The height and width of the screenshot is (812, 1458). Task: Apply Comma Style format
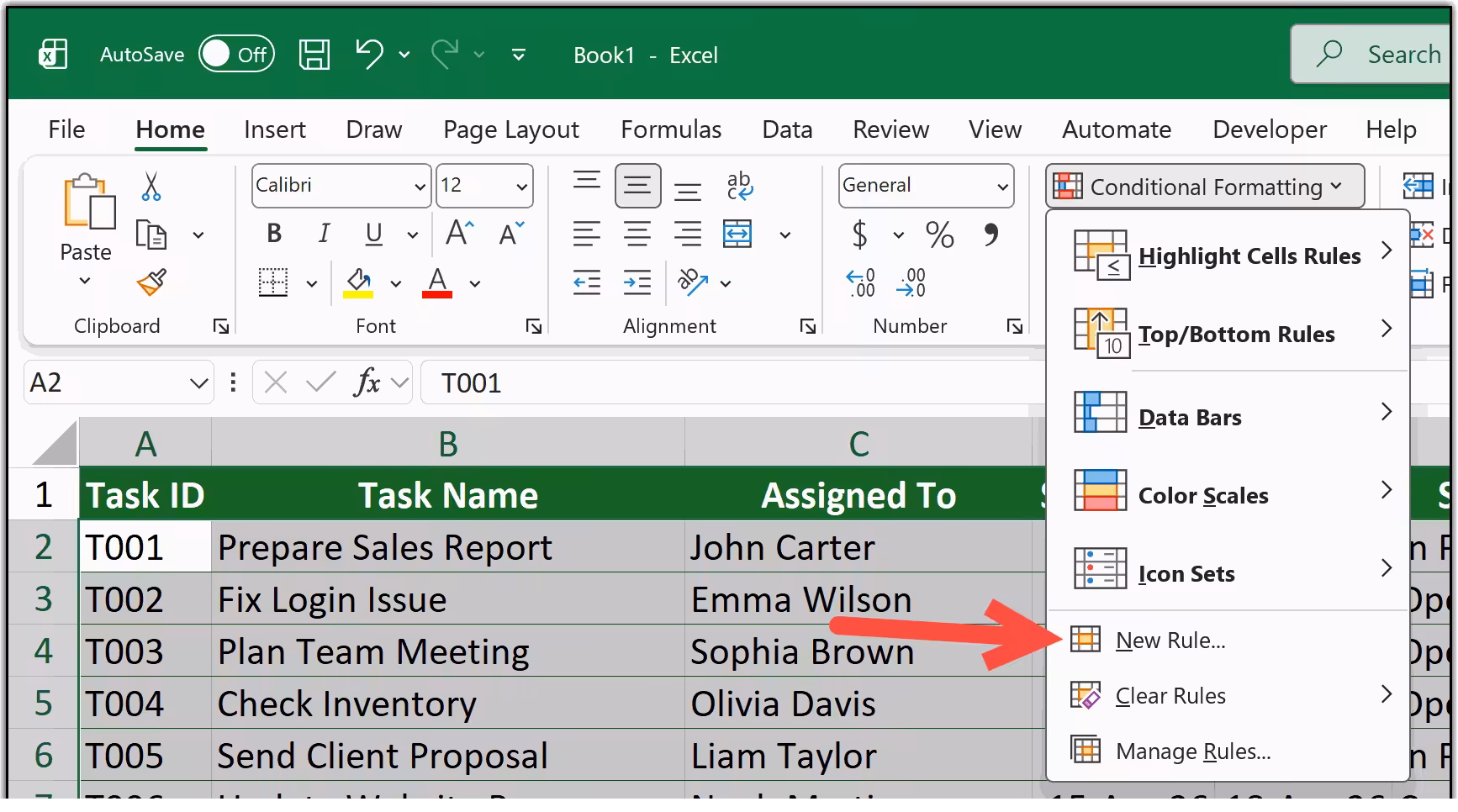(x=991, y=234)
